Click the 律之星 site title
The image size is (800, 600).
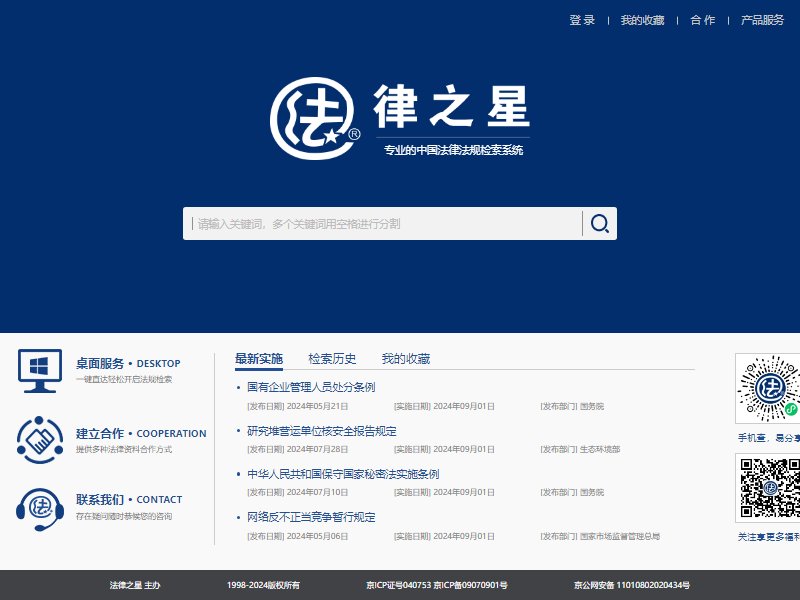click(x=452, y=106)
